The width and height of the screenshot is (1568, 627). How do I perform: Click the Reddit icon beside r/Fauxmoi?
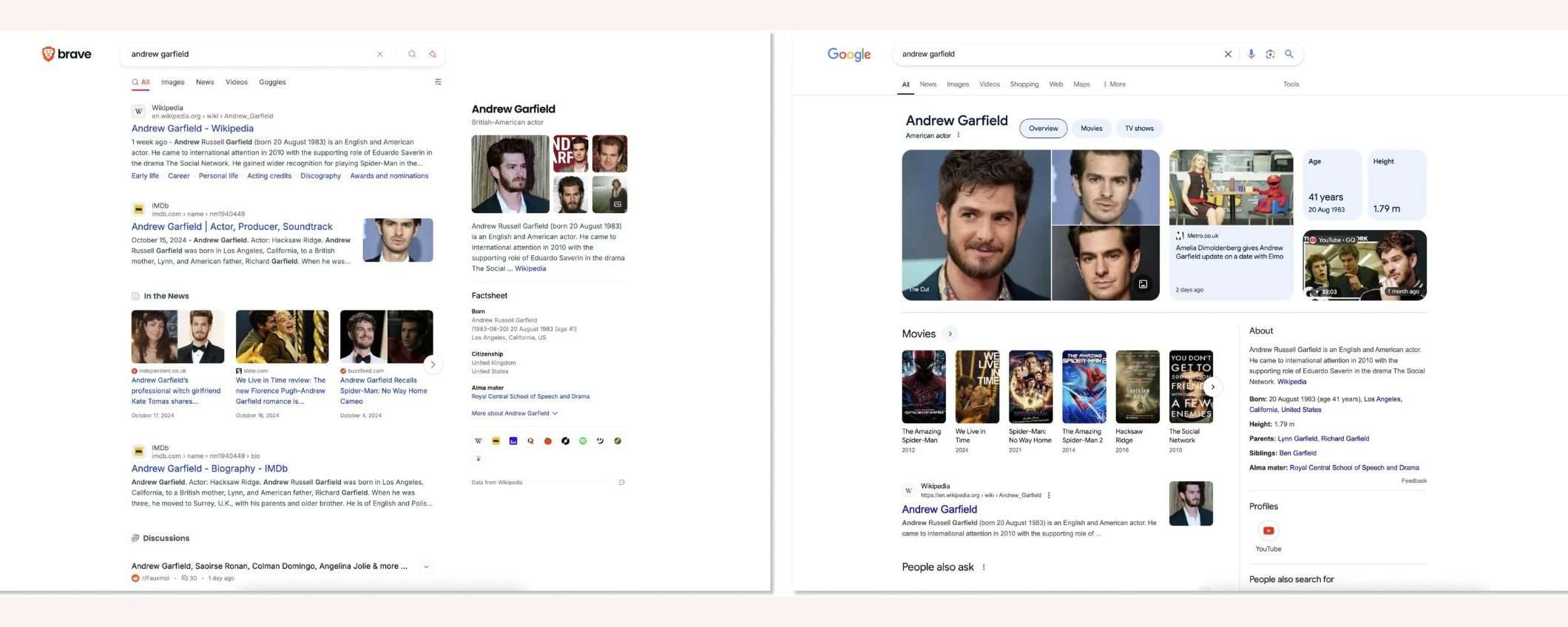tap(135, 578)
